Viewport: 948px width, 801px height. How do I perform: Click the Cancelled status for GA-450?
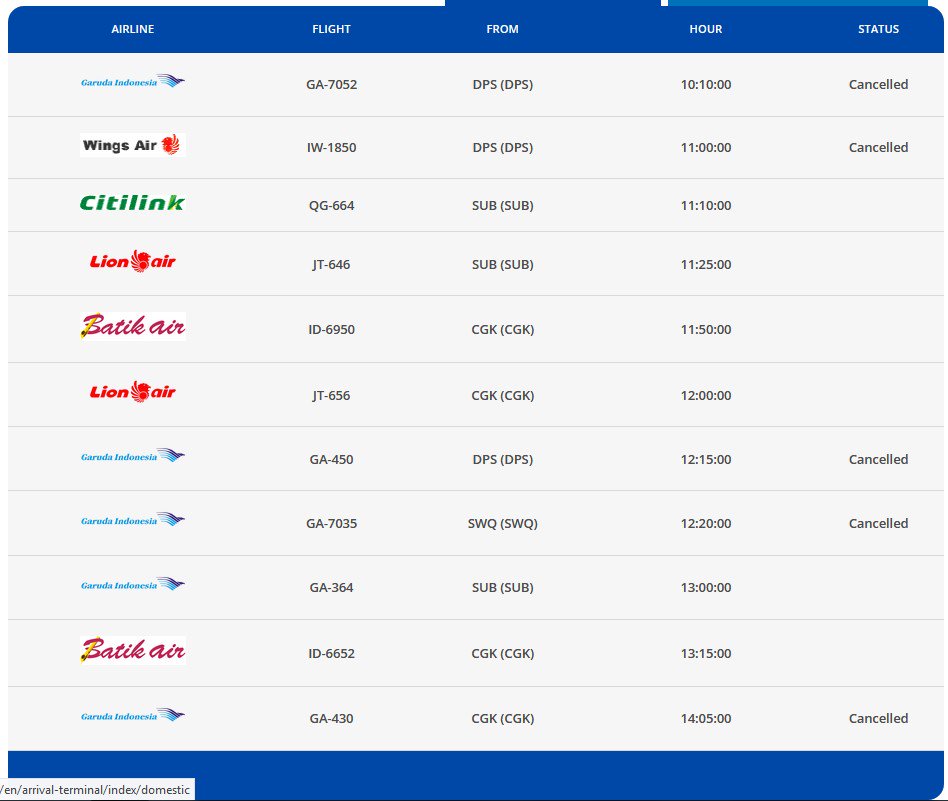(878, 459)
